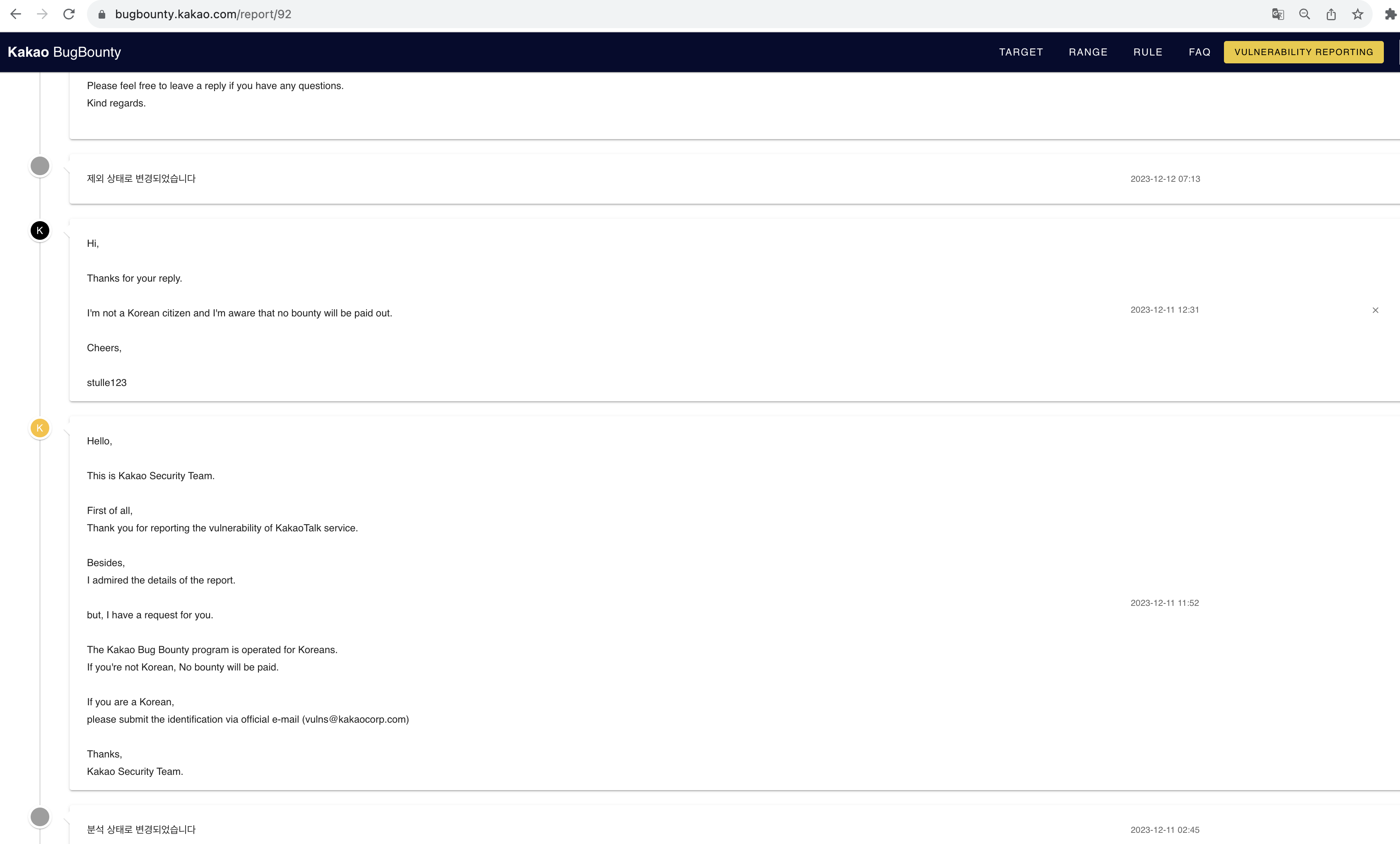Image resolution: width=1400 pixels, height=844 pixels.
Task: Click the 'Kind regards.' line
Action: (116, 103)
